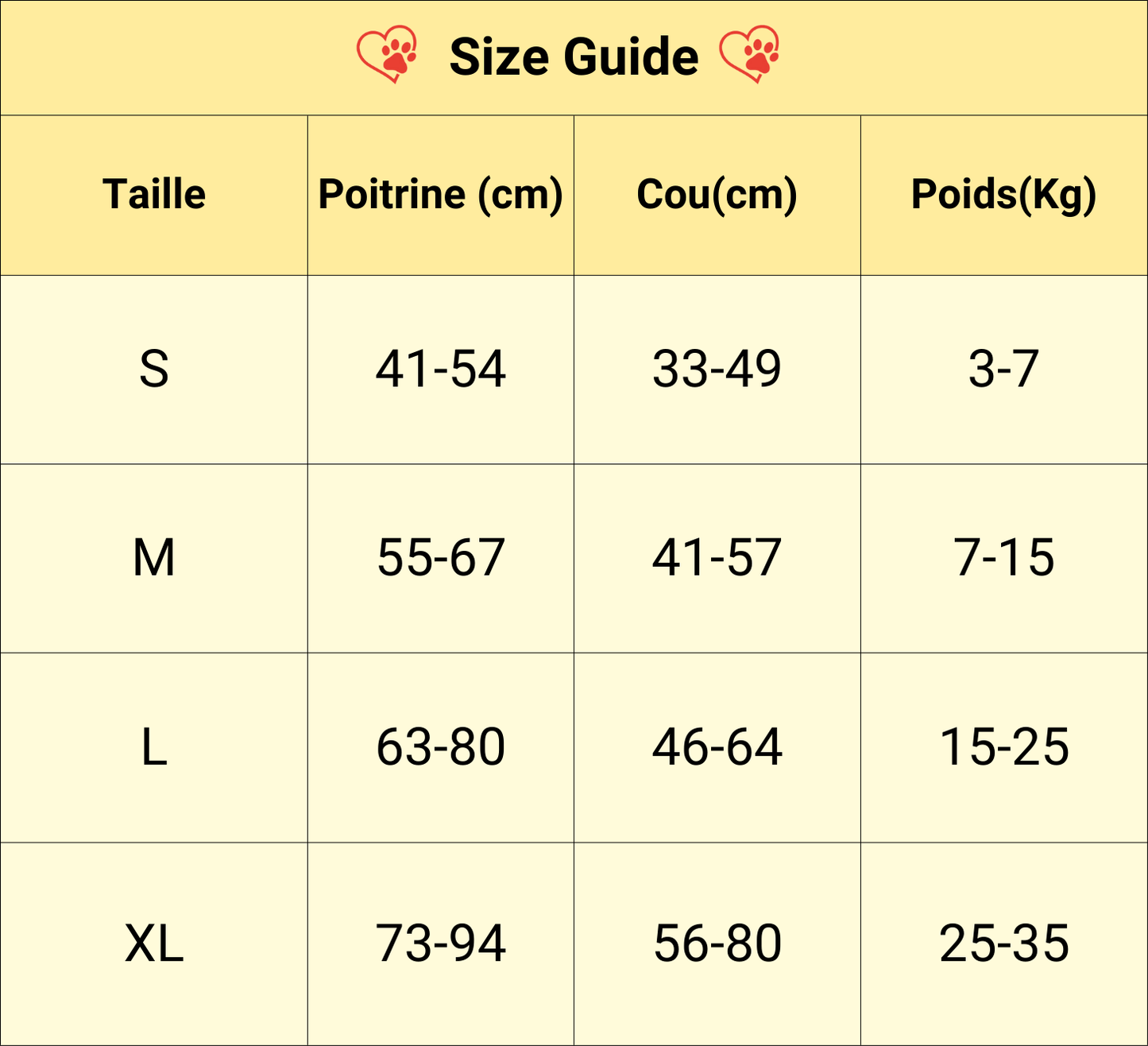Select the Poitrine (cm) column header
Screen dimensions: 1148x1046
[441, 195]
